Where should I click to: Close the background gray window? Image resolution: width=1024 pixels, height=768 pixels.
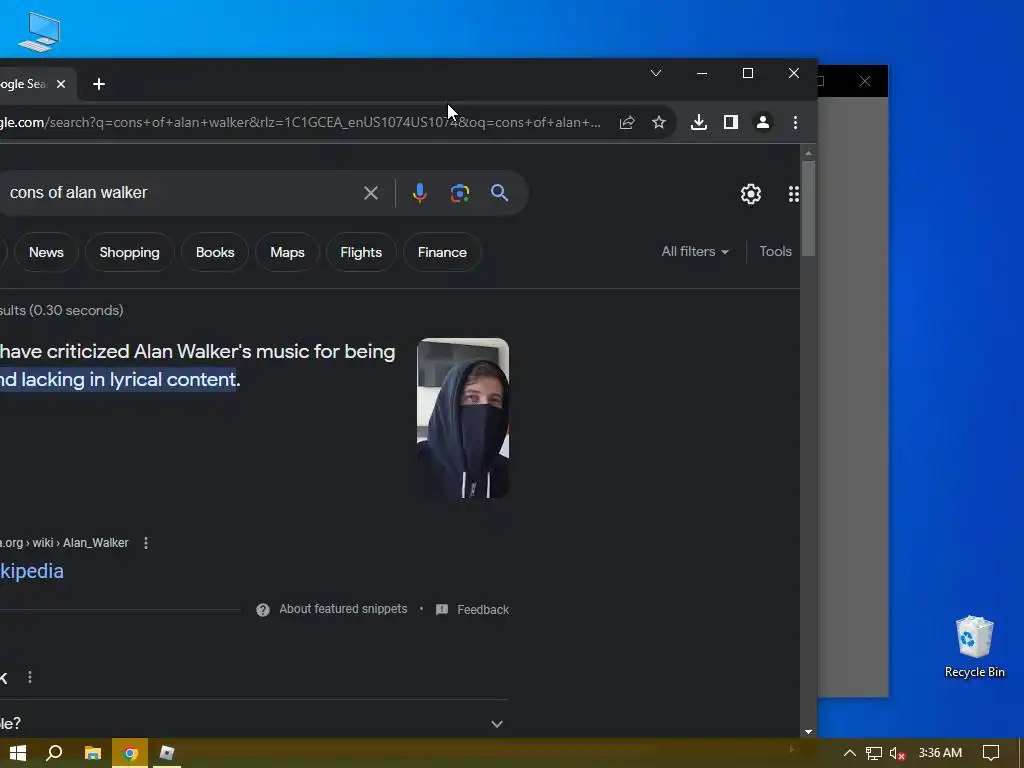point(865,81)
